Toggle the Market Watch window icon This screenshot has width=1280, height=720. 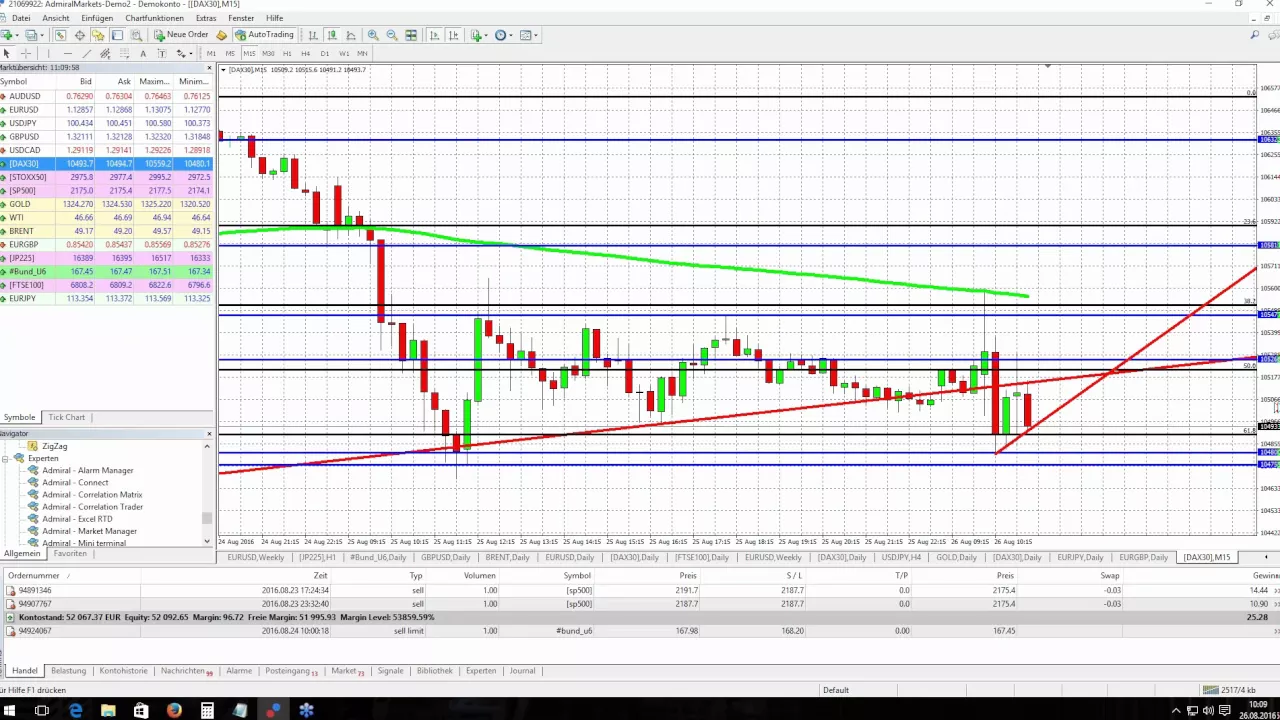point(60,35)
